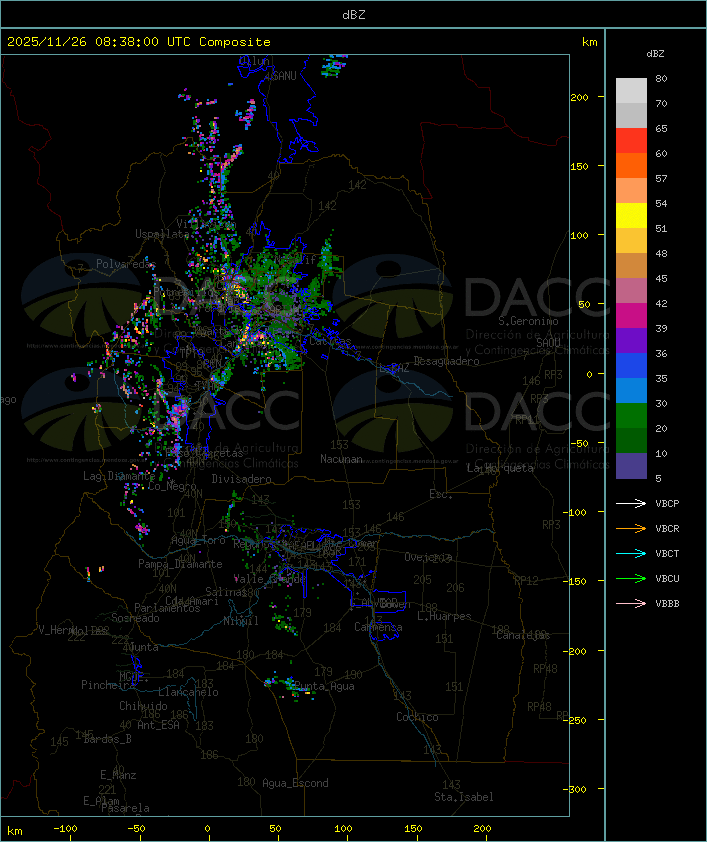The image size is (707, 842).
Task: Click the S.Geronimo map label
Action: coord(528,321)
